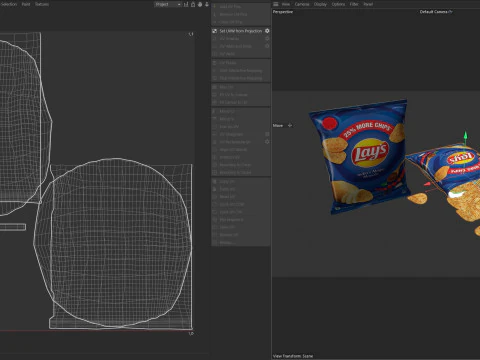The width and height of the screenshot is (480, 360).
Task: Open the gear beside UV Rectangularize entry
Action: tap(267, 142)
